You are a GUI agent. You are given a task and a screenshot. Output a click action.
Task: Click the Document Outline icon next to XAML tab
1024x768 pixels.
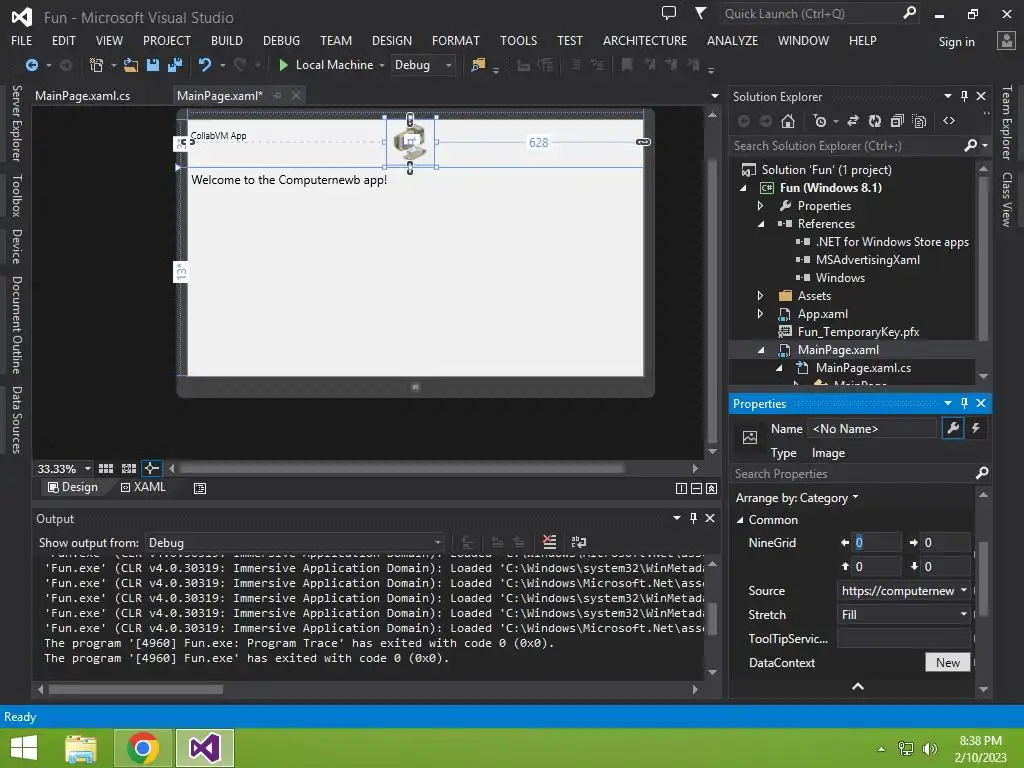pyautogui.click(x=200, y=488)
